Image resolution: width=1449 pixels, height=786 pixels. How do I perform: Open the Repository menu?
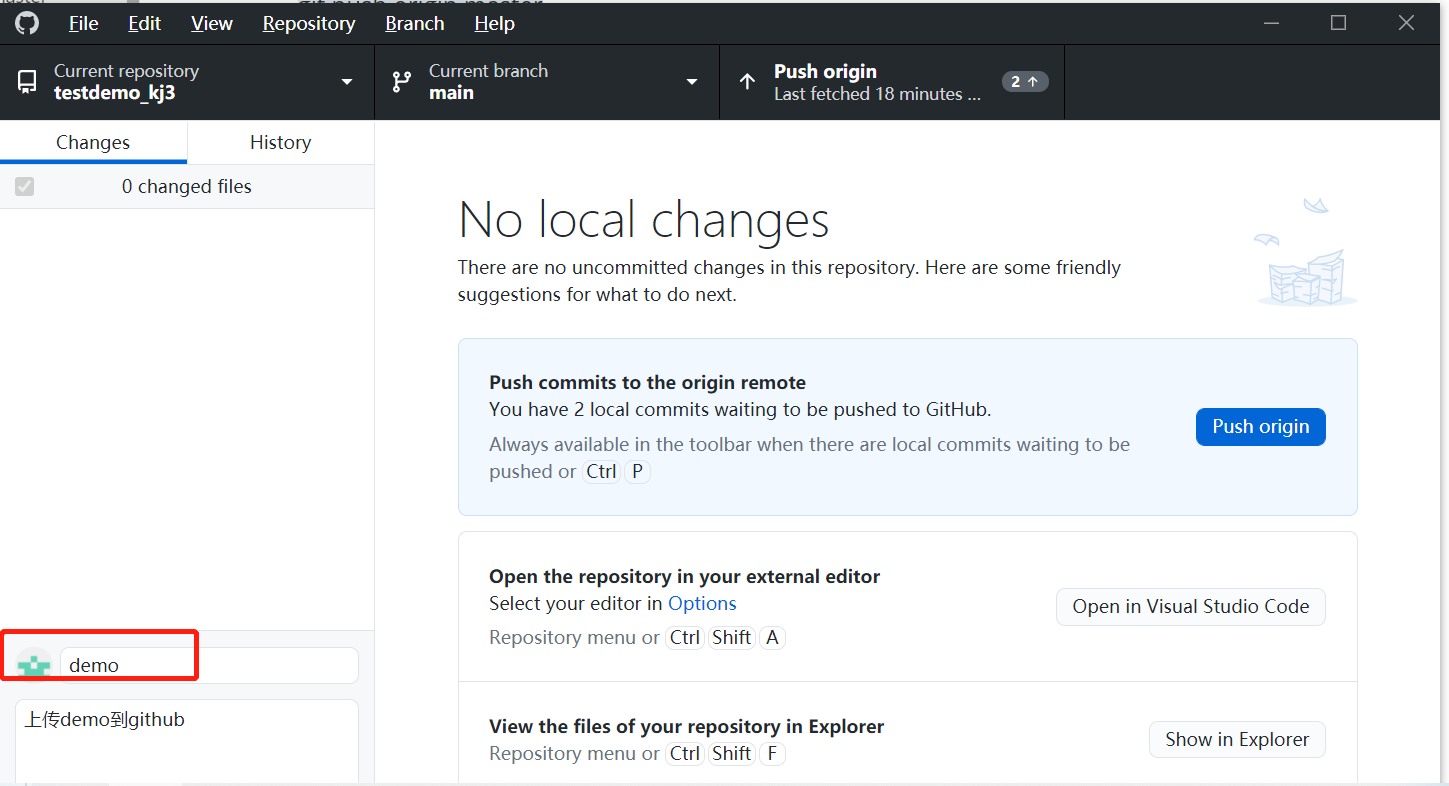coord(308,23)
